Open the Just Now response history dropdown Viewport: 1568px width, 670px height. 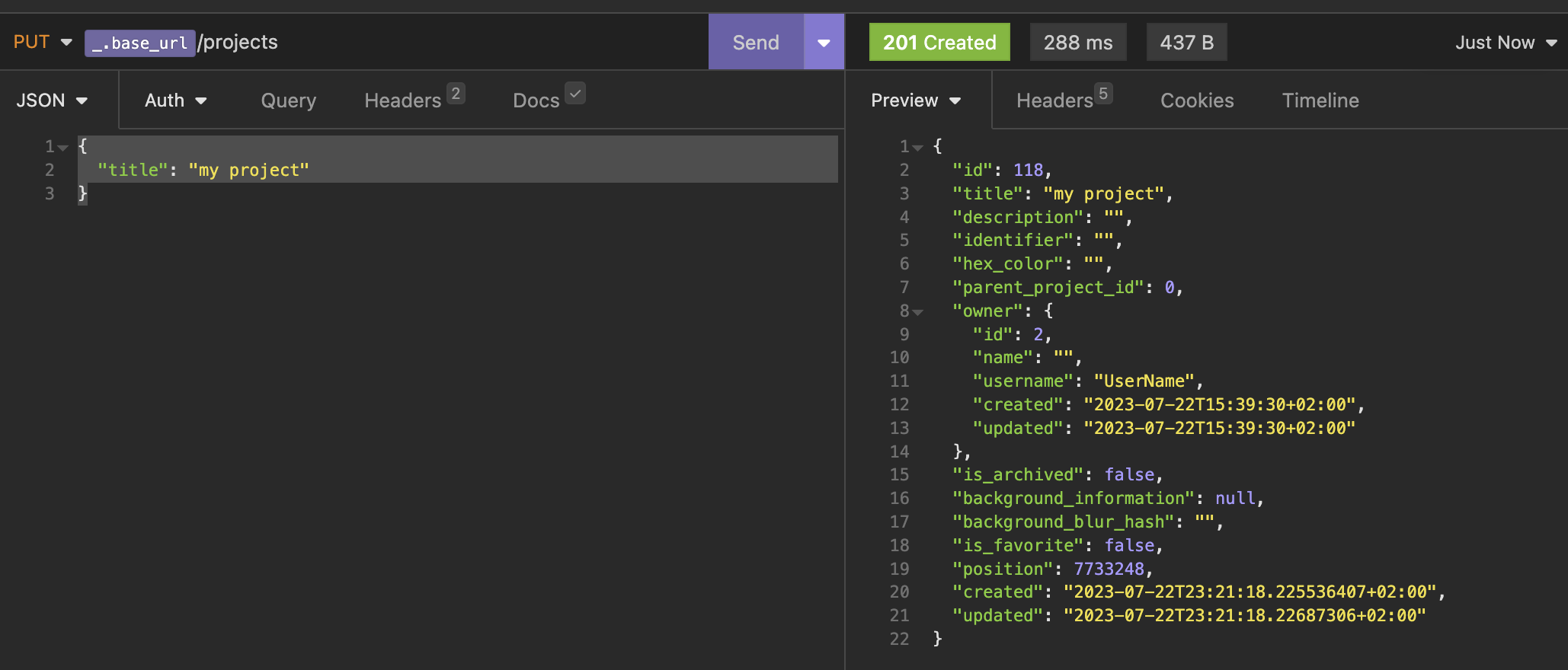[x=1506, y=42]
